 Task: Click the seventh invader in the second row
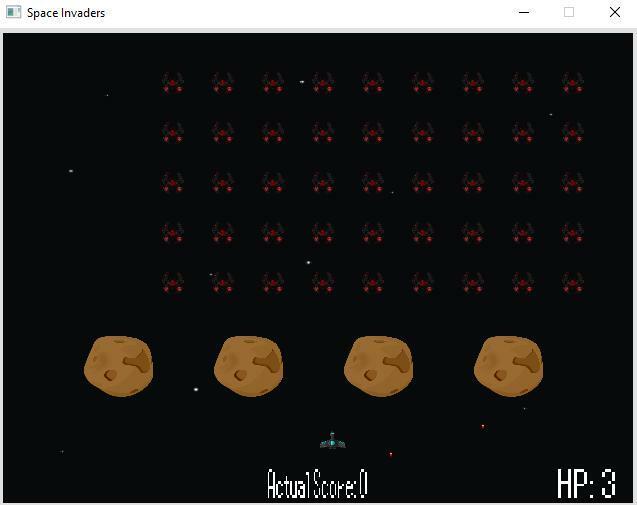click(473, 132)
